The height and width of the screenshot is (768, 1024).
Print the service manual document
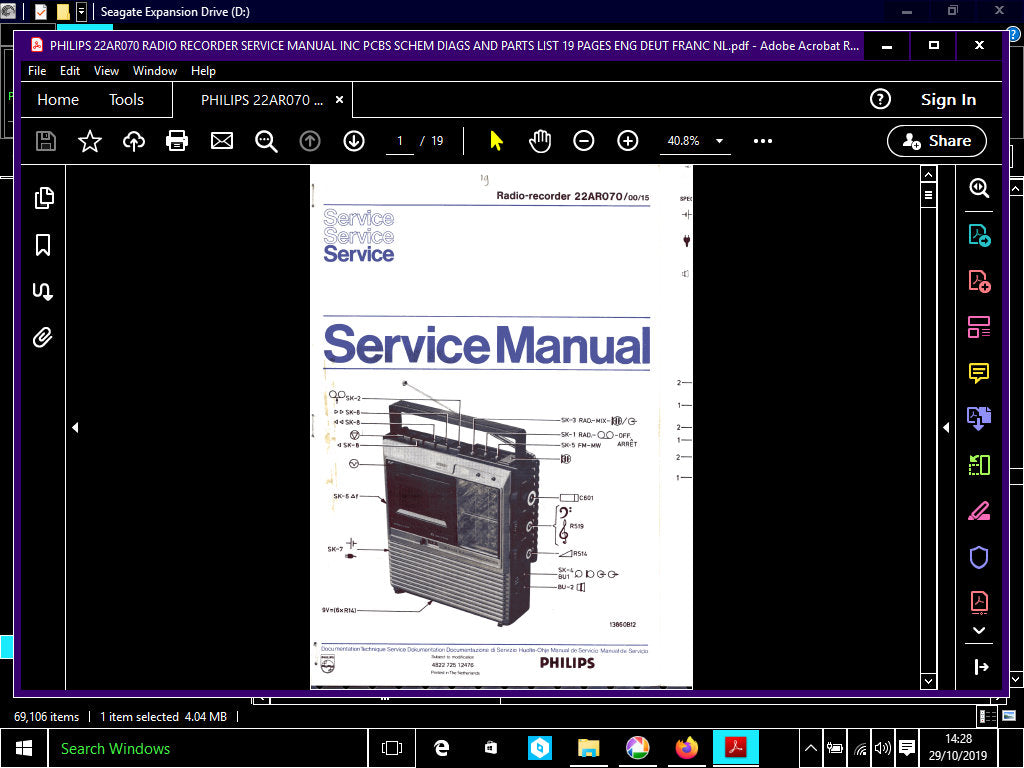177,141
